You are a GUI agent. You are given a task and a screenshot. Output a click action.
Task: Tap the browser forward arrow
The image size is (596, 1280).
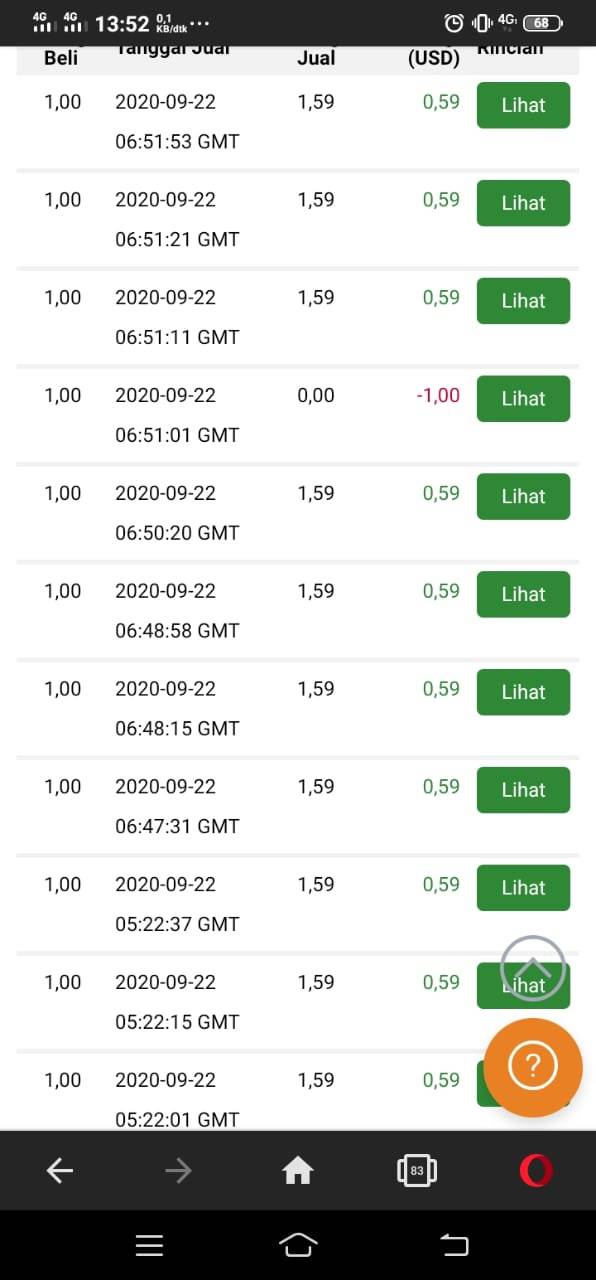click(x=178, y=1170)
